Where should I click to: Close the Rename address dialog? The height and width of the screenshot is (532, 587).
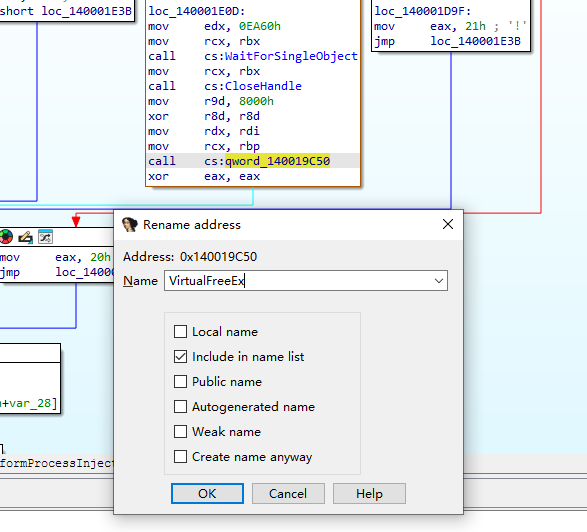tap(448, 224)
